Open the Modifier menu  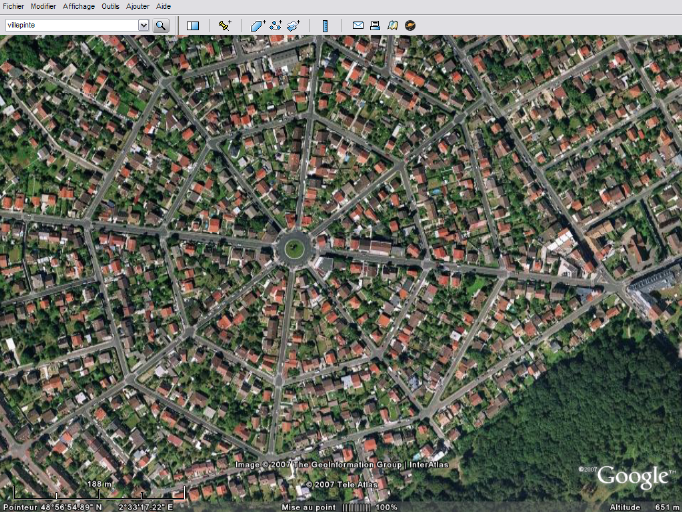point(43,6)
